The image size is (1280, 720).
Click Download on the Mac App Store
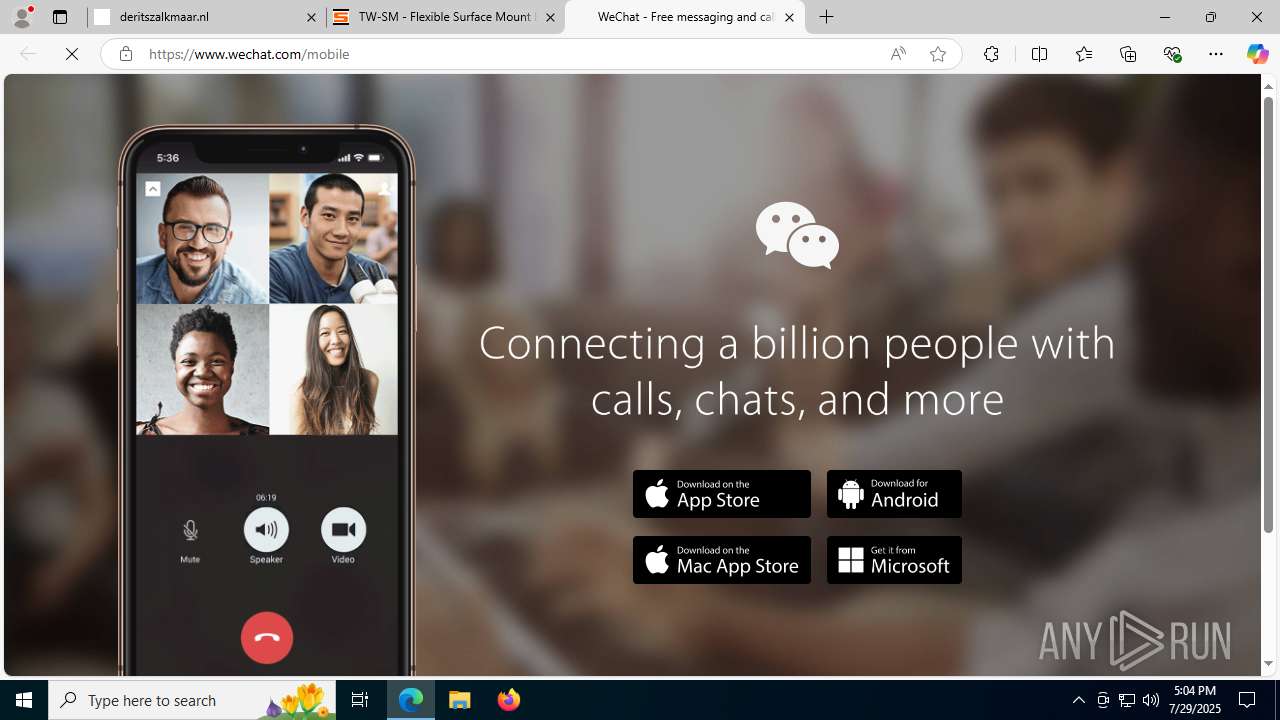(722, 560)
